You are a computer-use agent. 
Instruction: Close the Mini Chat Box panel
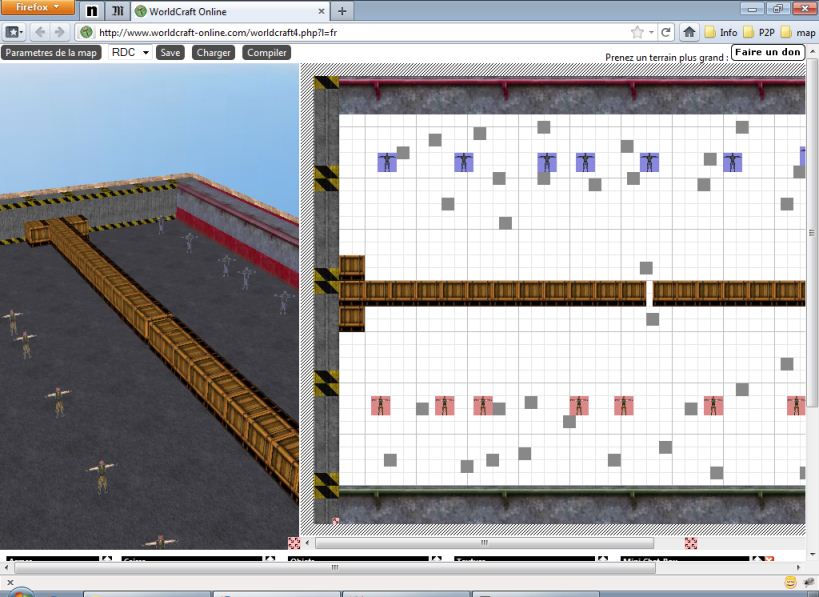769,559
